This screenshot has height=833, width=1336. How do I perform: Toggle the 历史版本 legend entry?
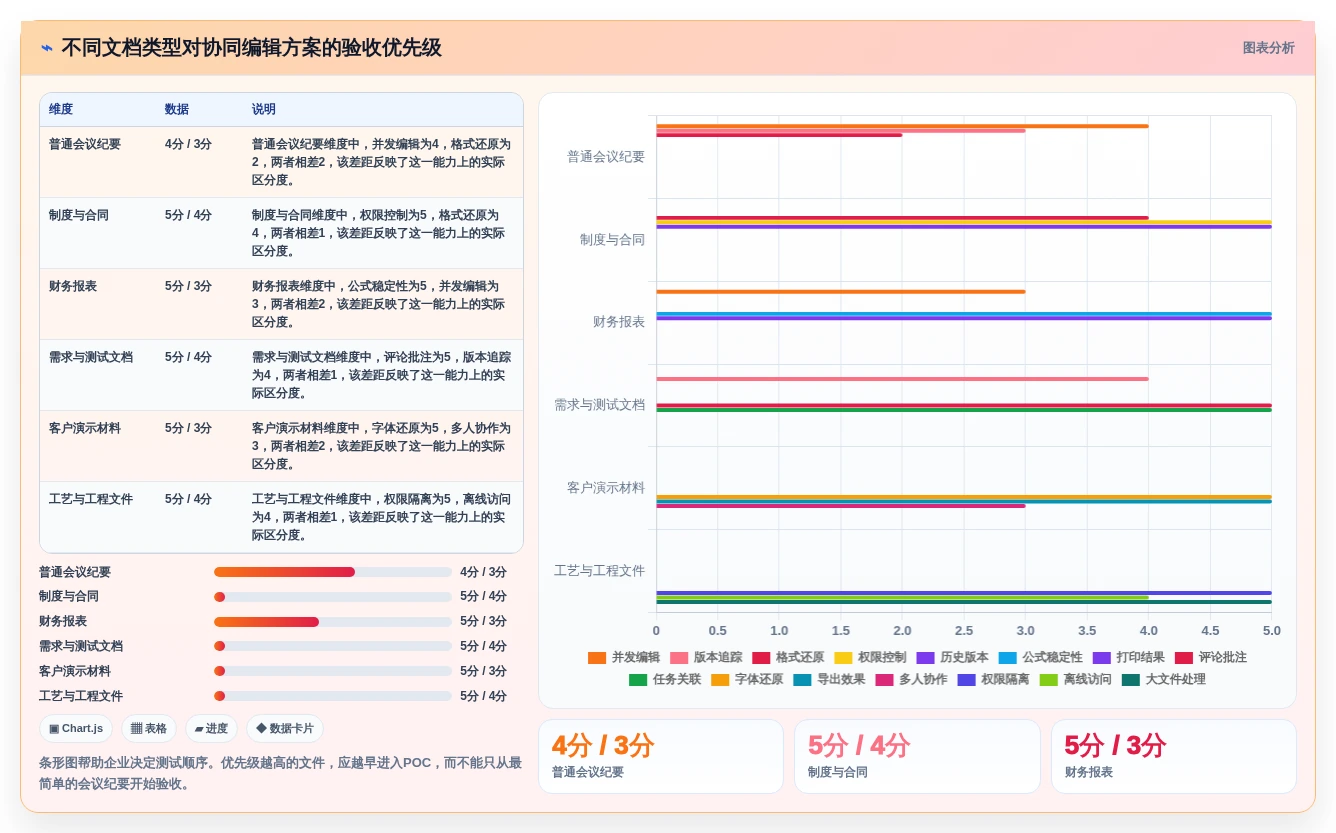click(952, 658)
